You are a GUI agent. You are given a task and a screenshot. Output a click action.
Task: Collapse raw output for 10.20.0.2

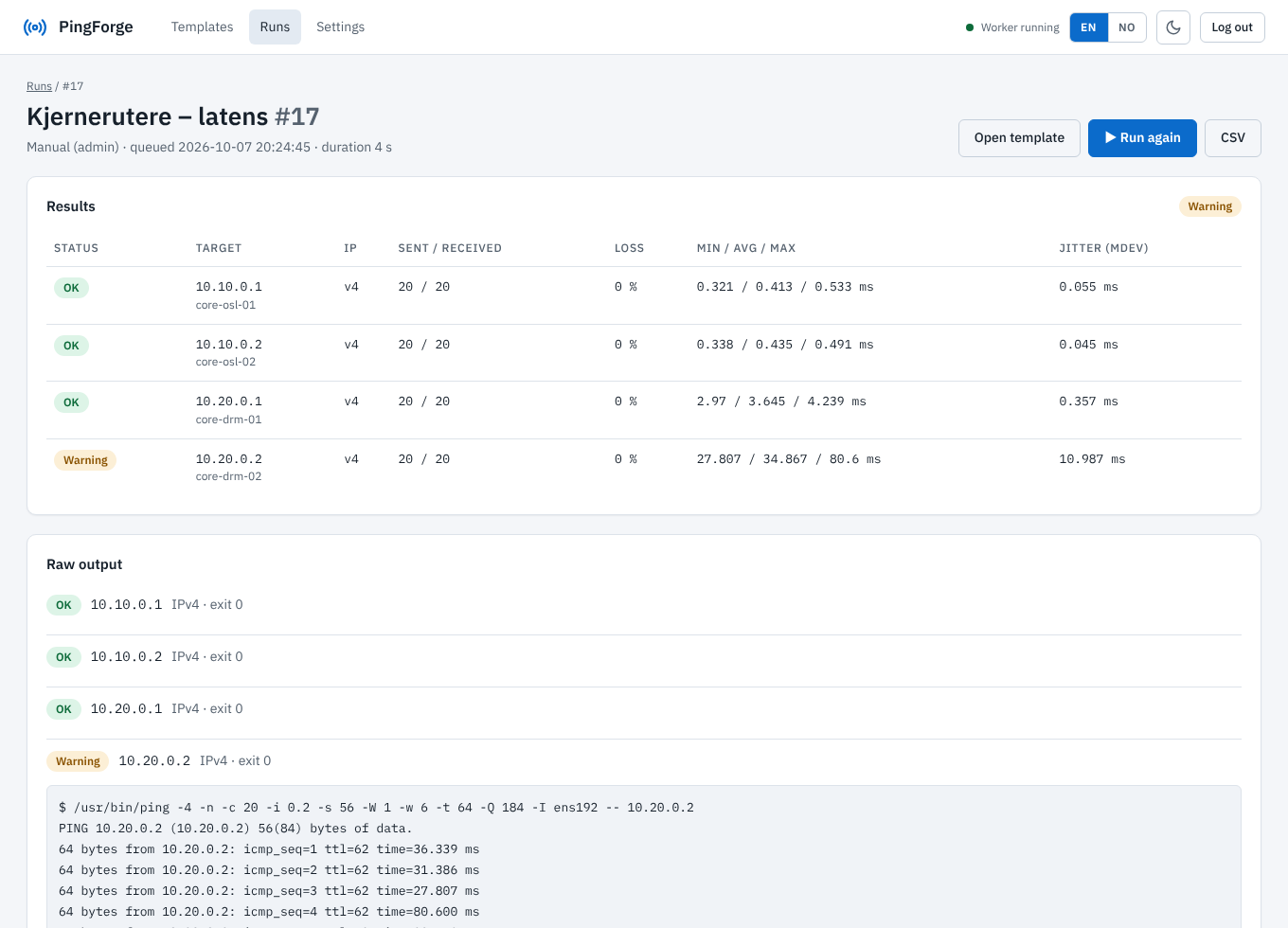point(644,761)
